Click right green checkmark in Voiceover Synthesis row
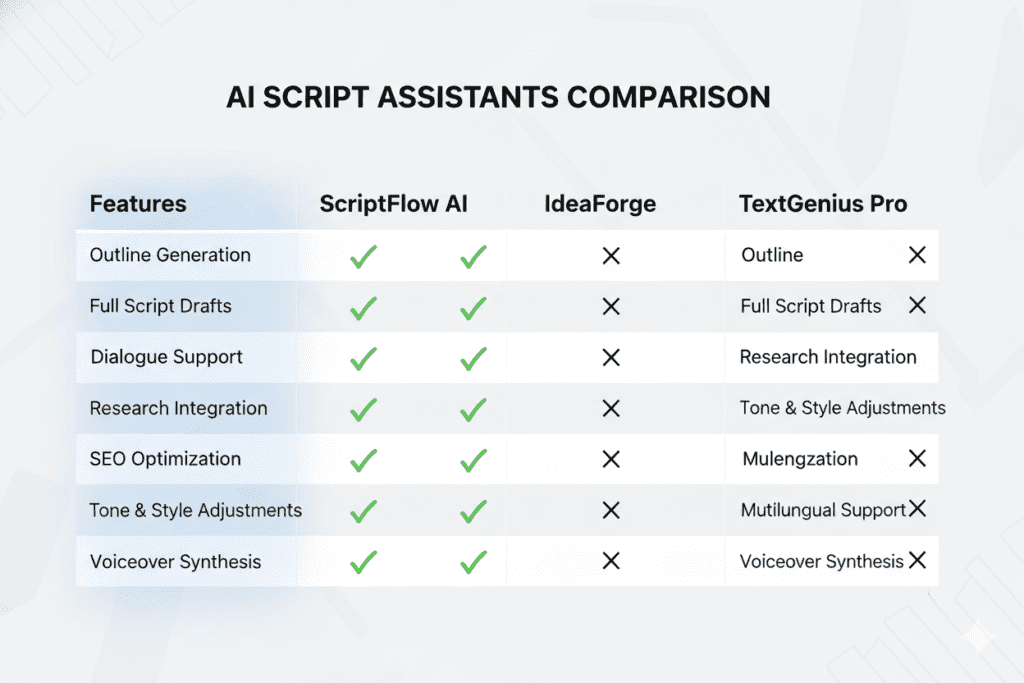1024x683 pixels. point(473,562)
